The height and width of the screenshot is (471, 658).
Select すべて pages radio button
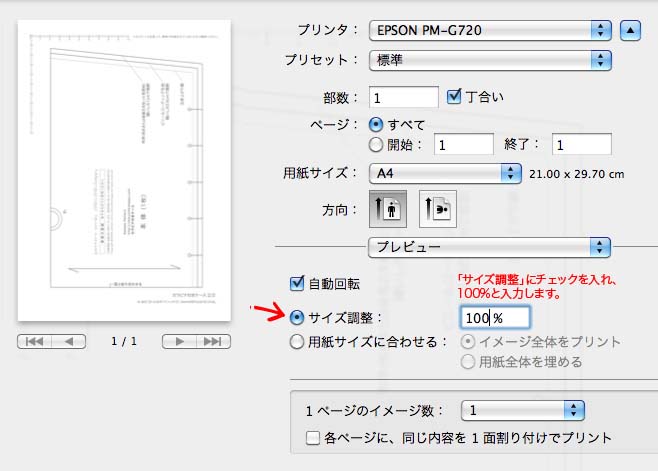pos(376,124)
